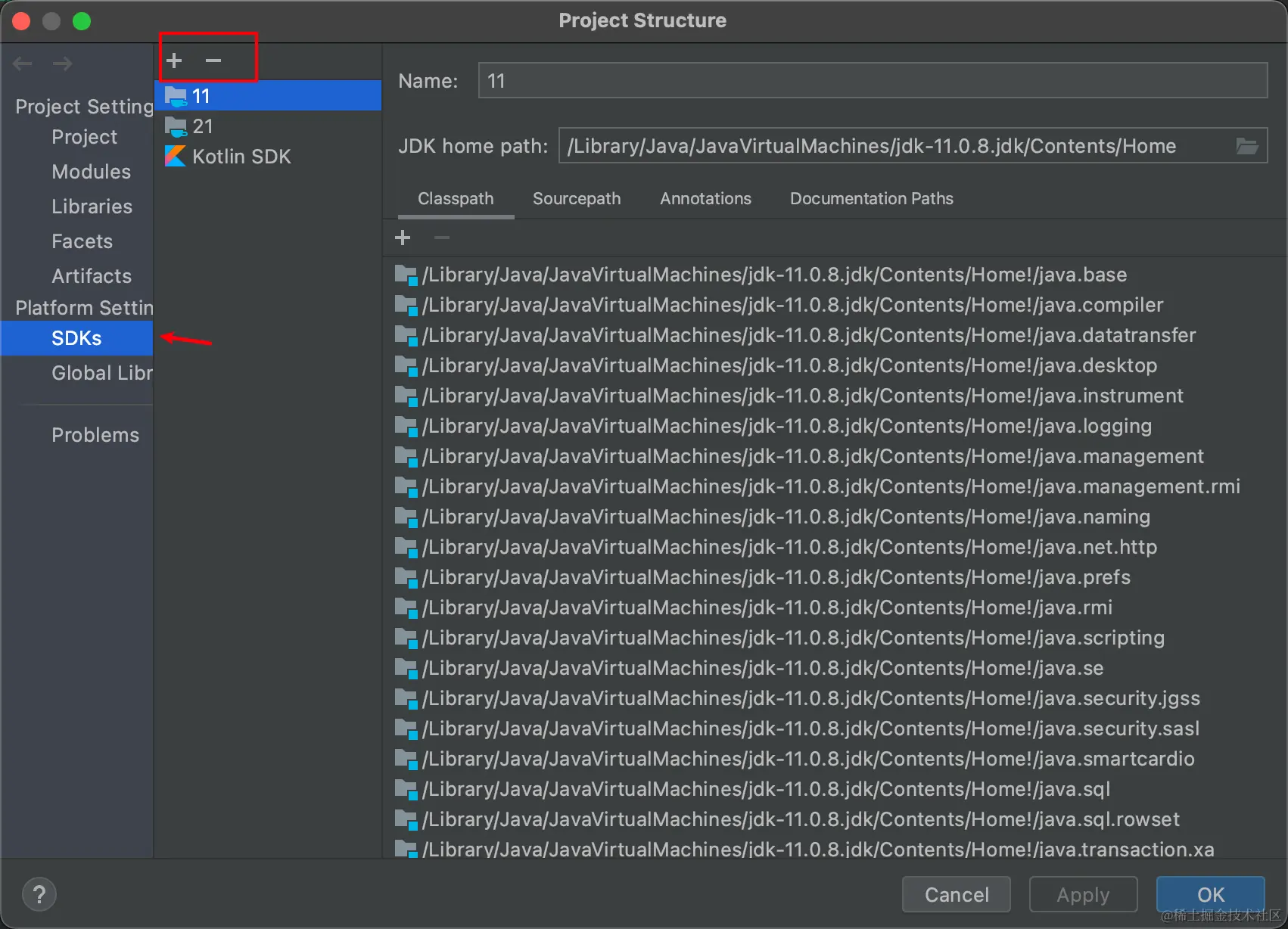Click the OK button
1288x929 pixels.
pos(1210,895)
